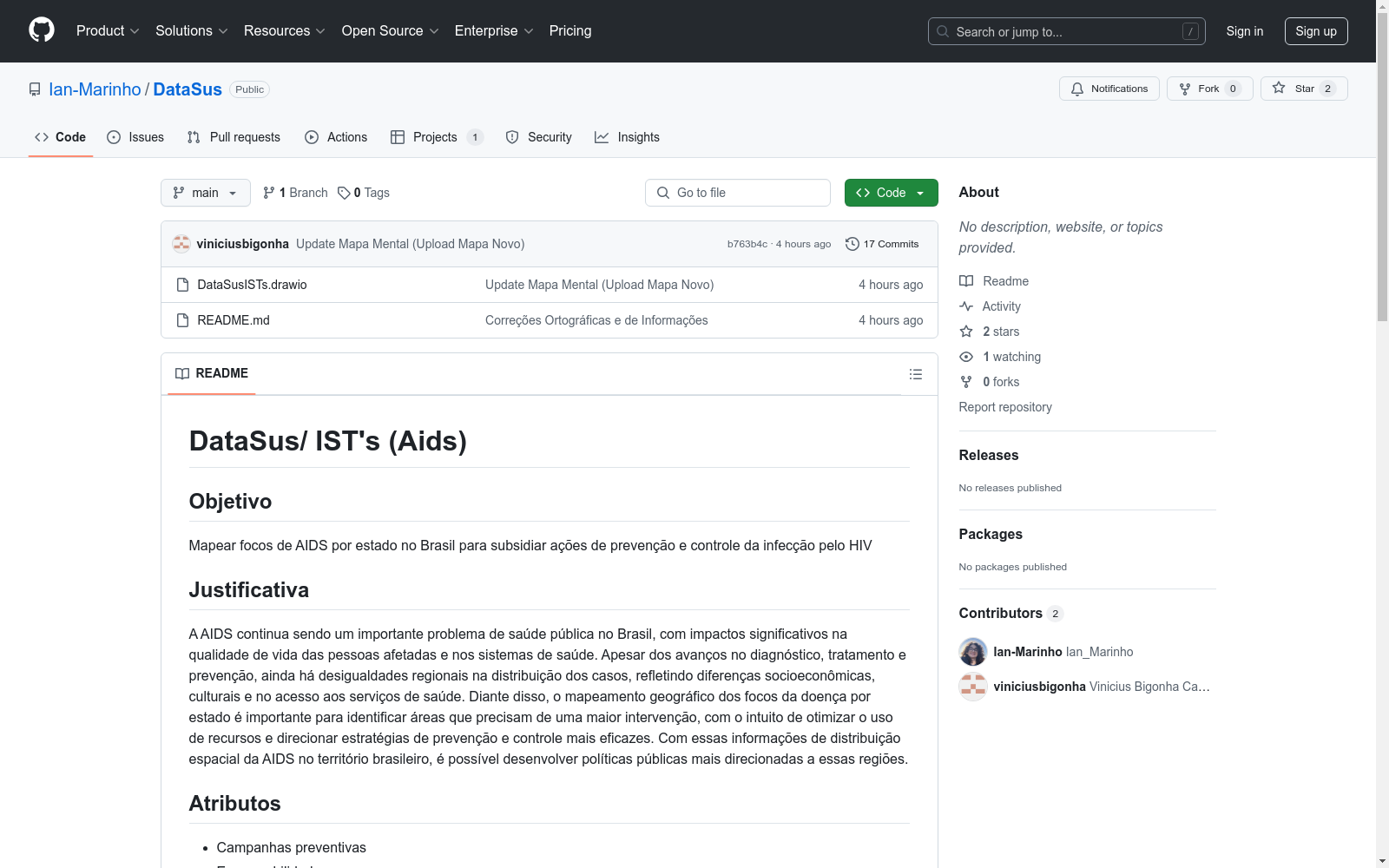Click the branch icon next to 1 Branch
The width and height of the screenshot is (1389, 868).
[x=269, y=193]
